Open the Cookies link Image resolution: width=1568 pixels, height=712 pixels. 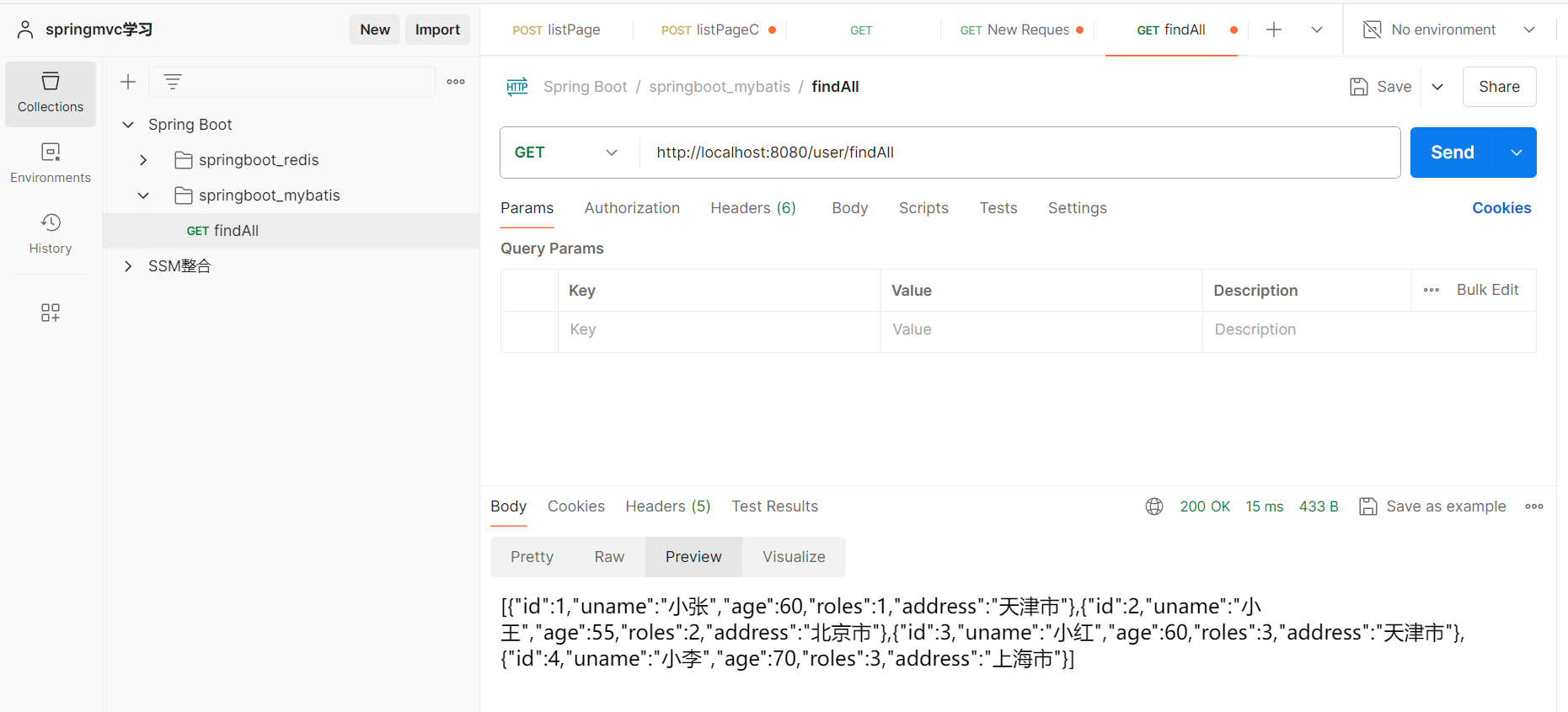1501,208
